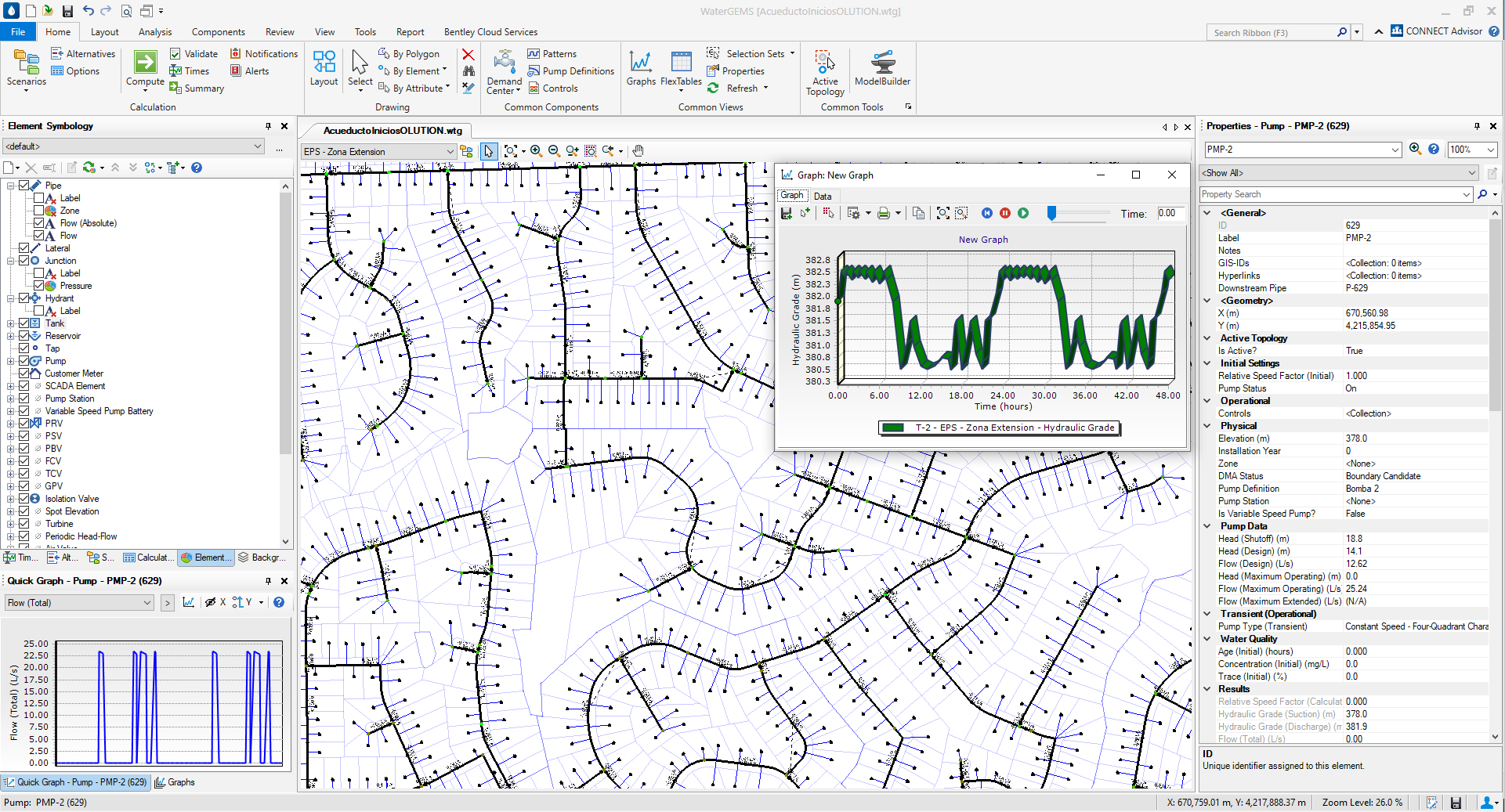Open the Analysis ribbon tab

click(x=155, y=32)
